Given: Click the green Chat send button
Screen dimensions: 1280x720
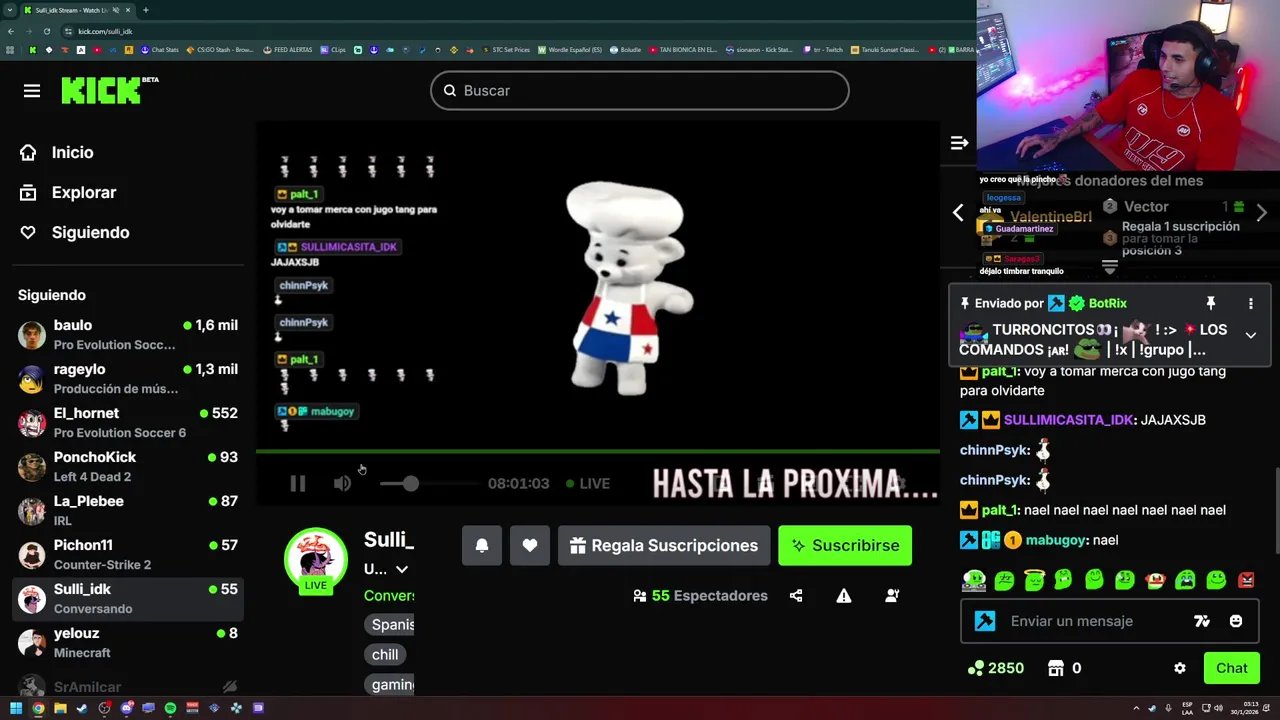Looking at the screenshot, I should [x=1232, y=668].
